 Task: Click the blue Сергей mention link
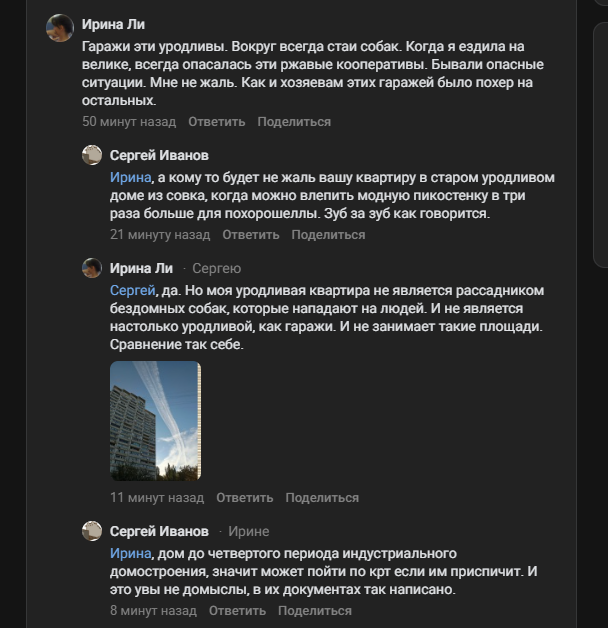tap(133, 290)
